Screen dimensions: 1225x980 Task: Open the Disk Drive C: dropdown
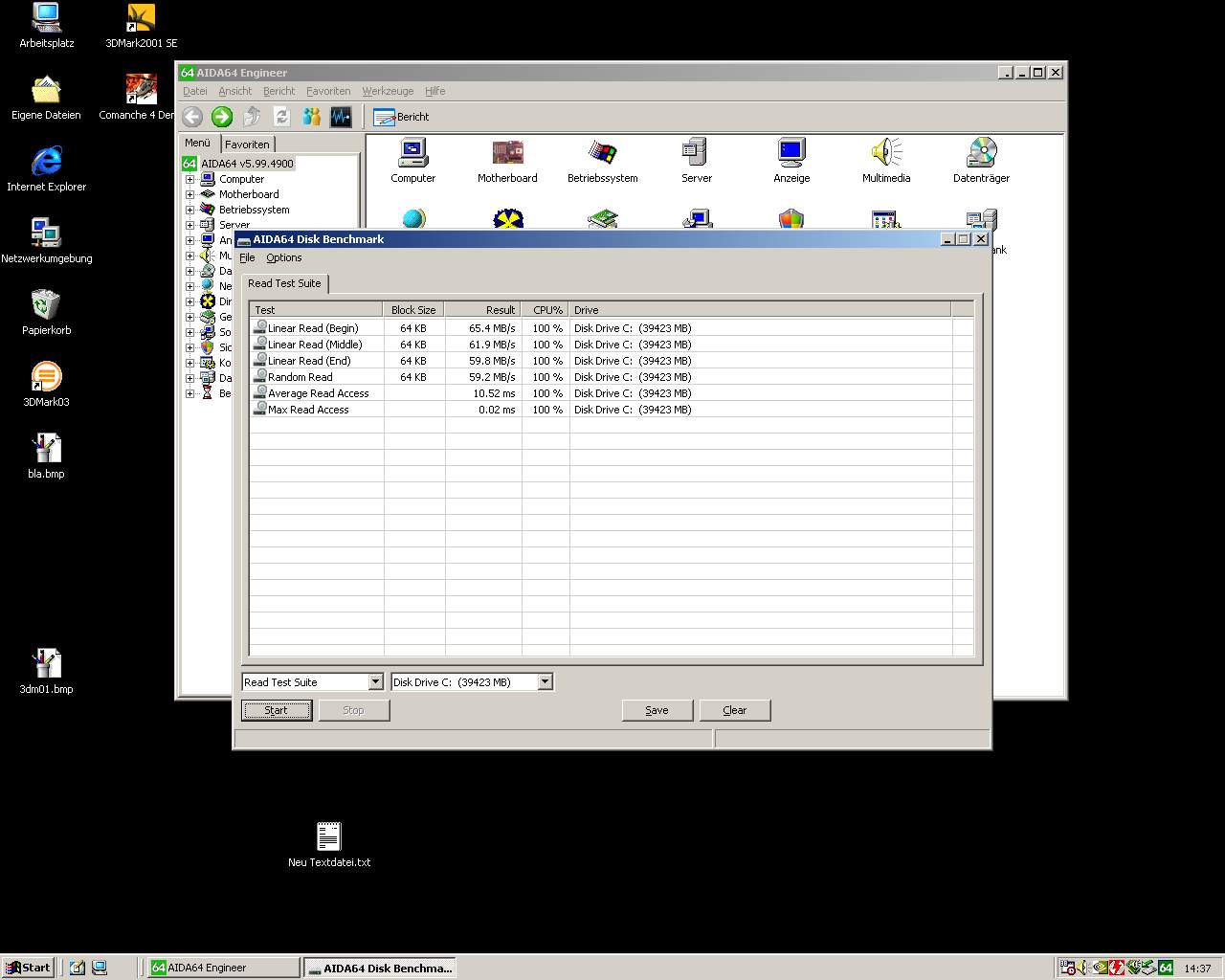click(545, 682)
